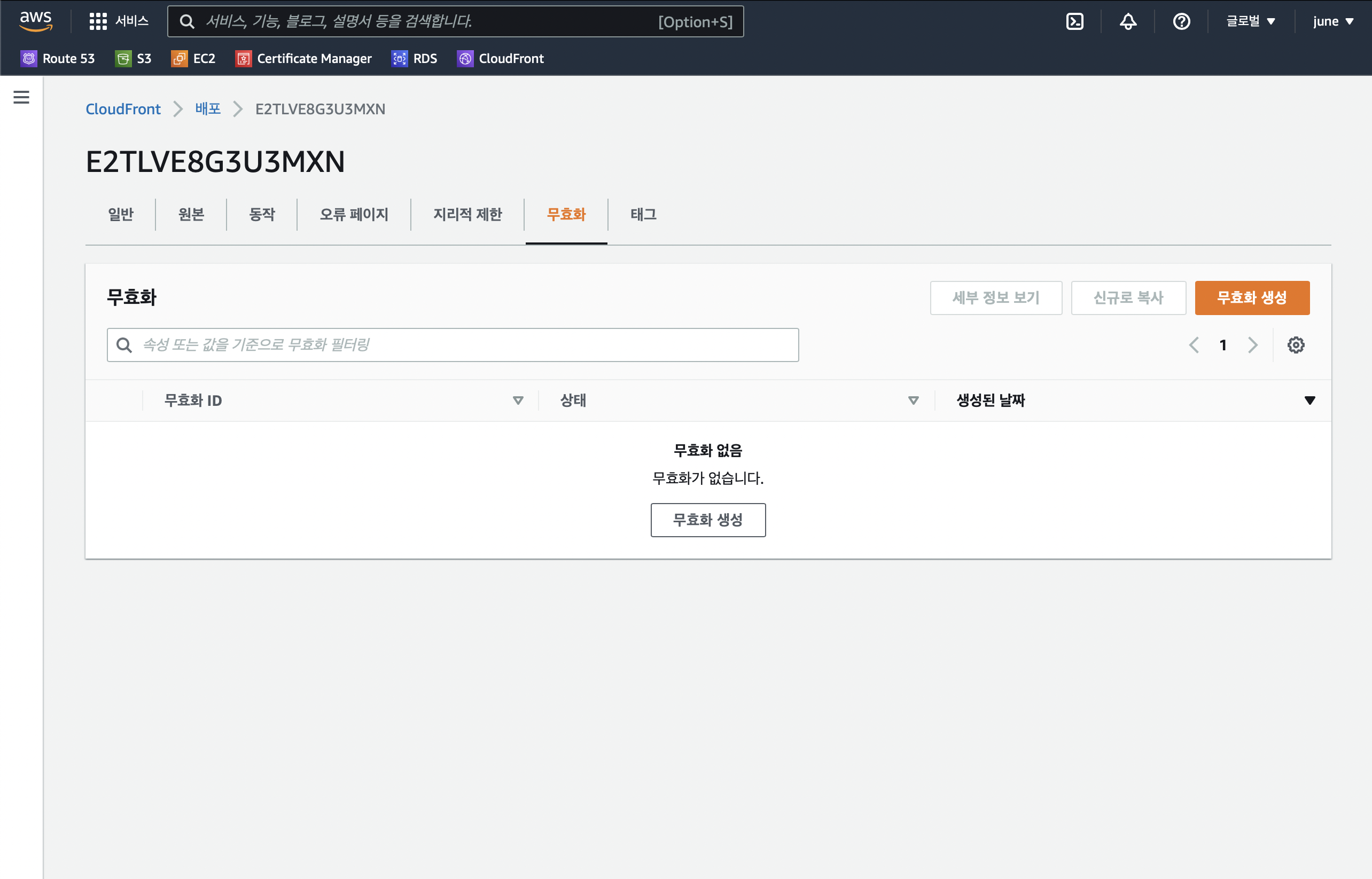
Task: Open CloudShell terminal icon
Action: pos(1074,22)
